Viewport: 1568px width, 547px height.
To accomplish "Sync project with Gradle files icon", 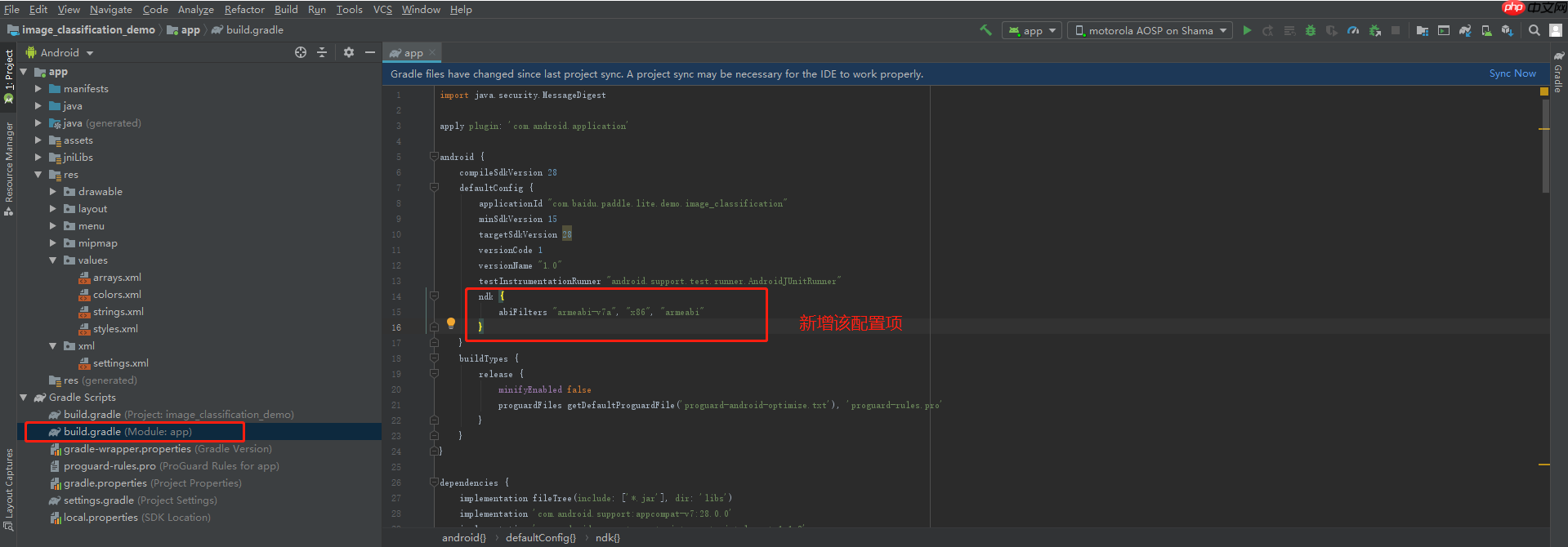I will tap(1465, 30).
